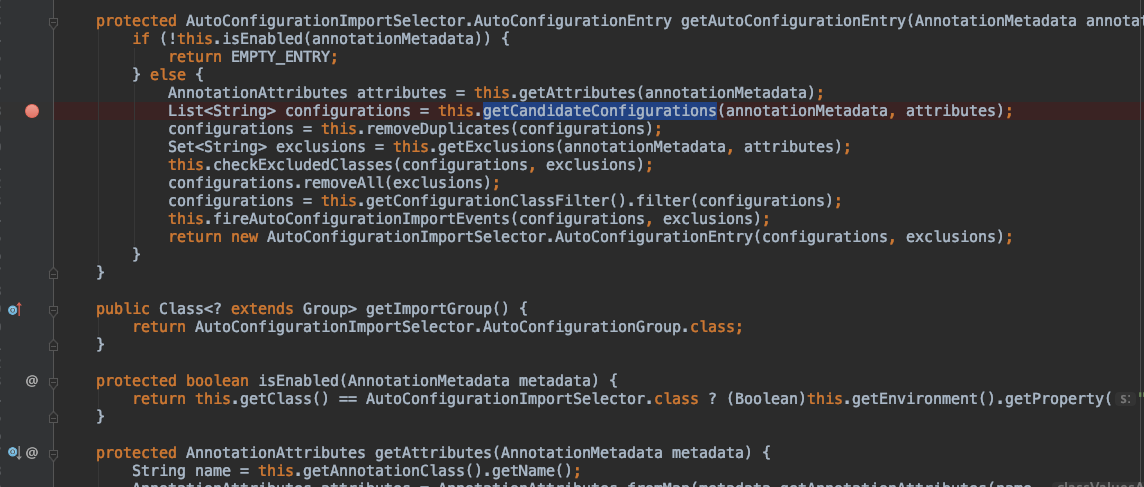This screenshot has height=487, width=1144.
Task: Collapse the getImportGroup method using fold marker
Action: 53,310
